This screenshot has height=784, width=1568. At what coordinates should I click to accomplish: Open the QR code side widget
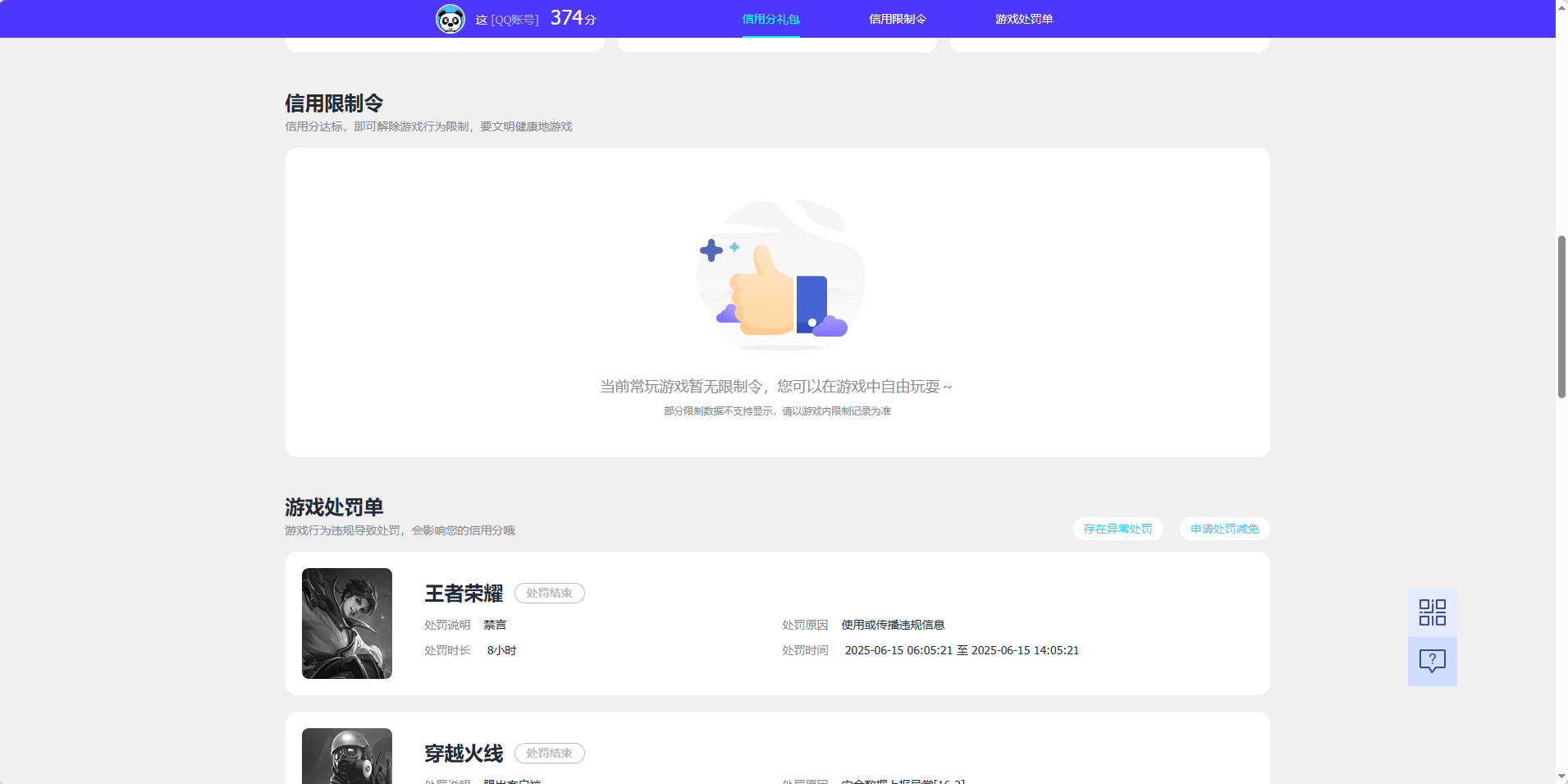[1433, 612]
